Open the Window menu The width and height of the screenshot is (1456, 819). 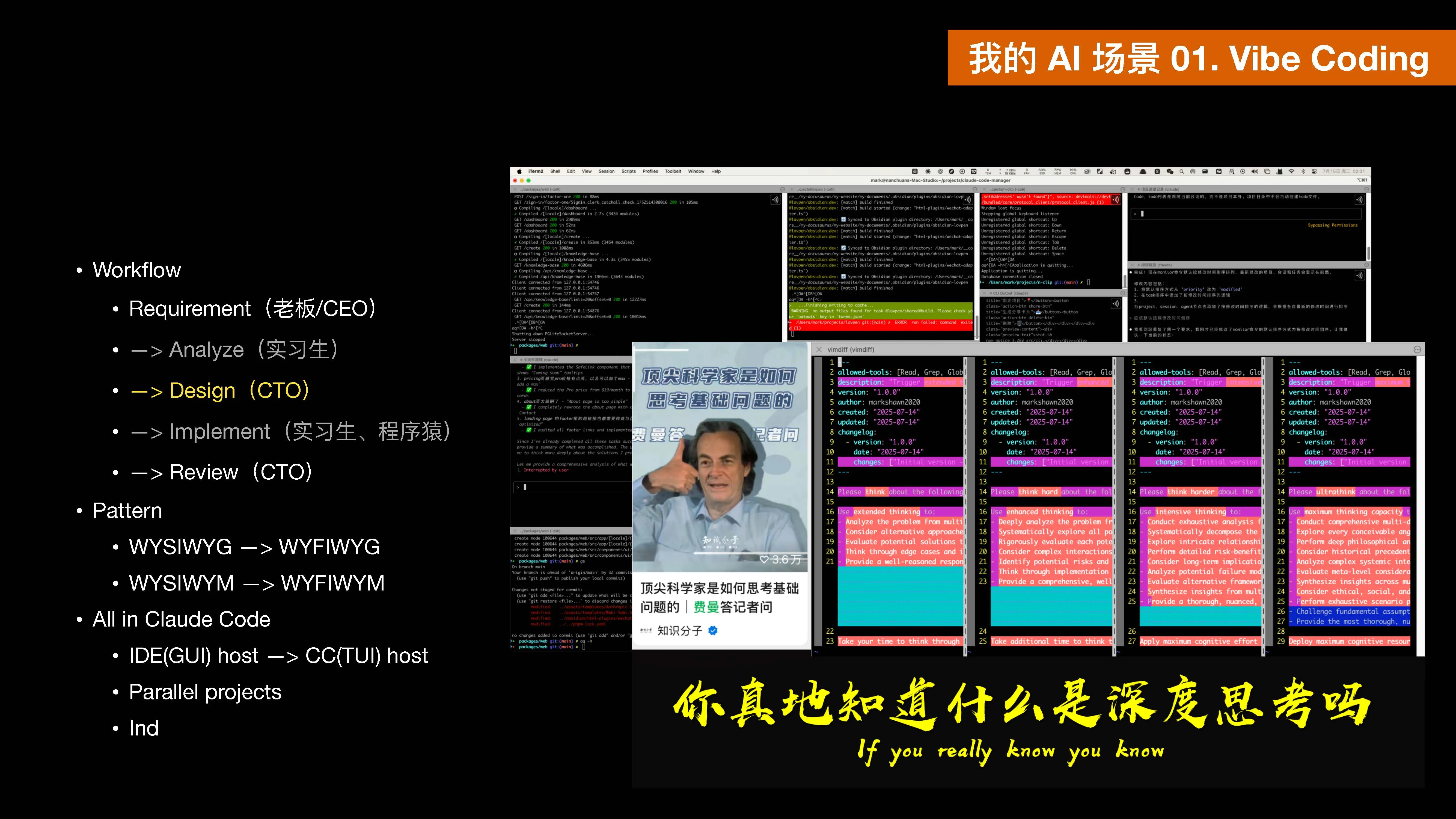[696, 171]
